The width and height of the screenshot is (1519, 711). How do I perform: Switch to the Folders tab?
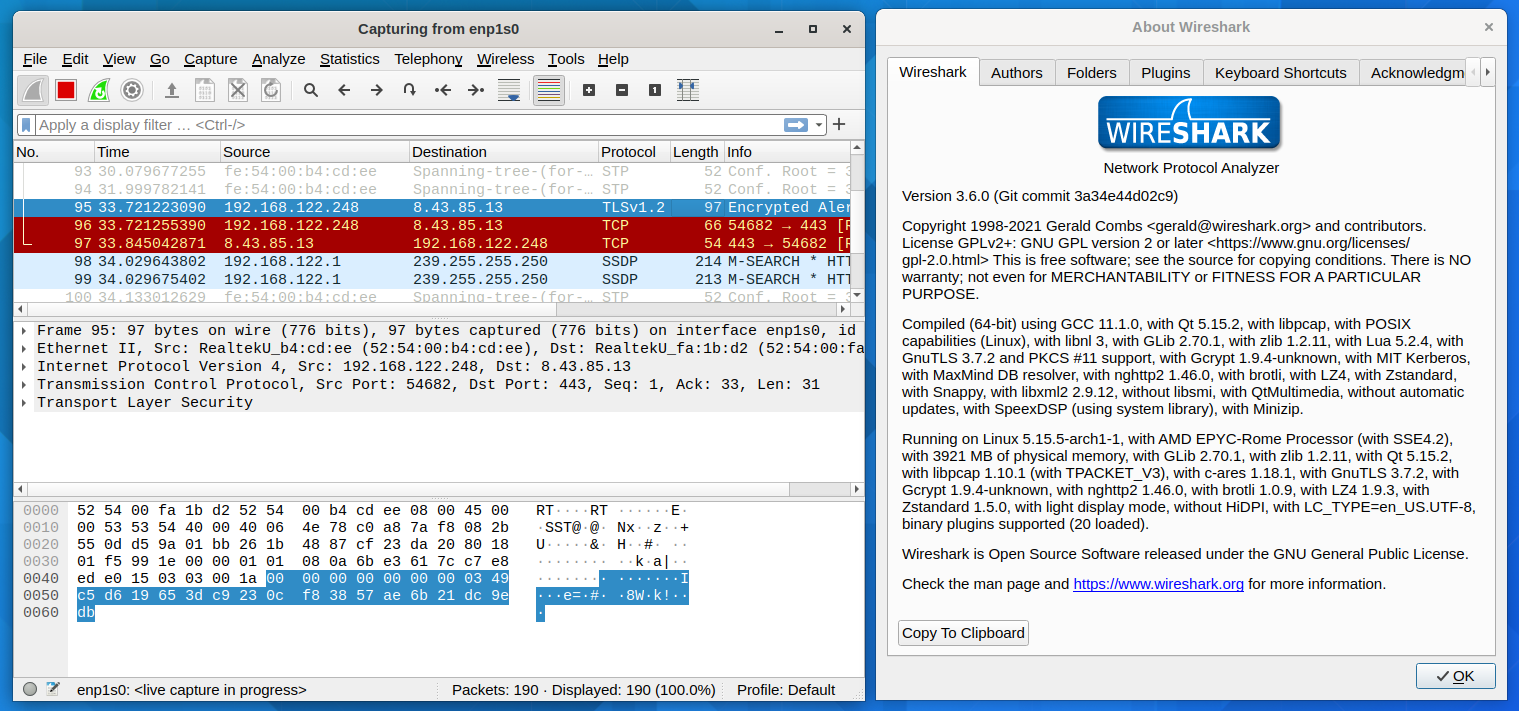[1092, 73]
